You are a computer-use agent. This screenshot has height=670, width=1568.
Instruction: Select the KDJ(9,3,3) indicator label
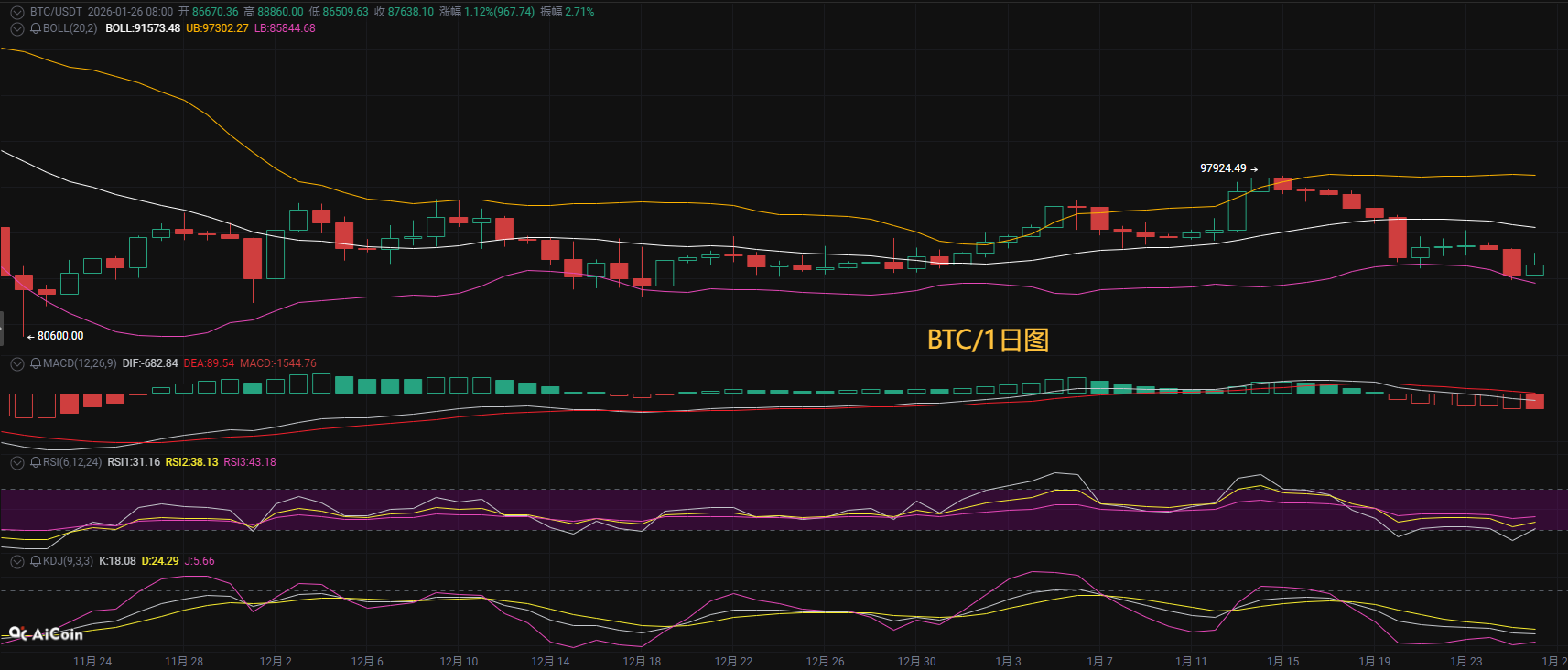[x=68, y=561]
